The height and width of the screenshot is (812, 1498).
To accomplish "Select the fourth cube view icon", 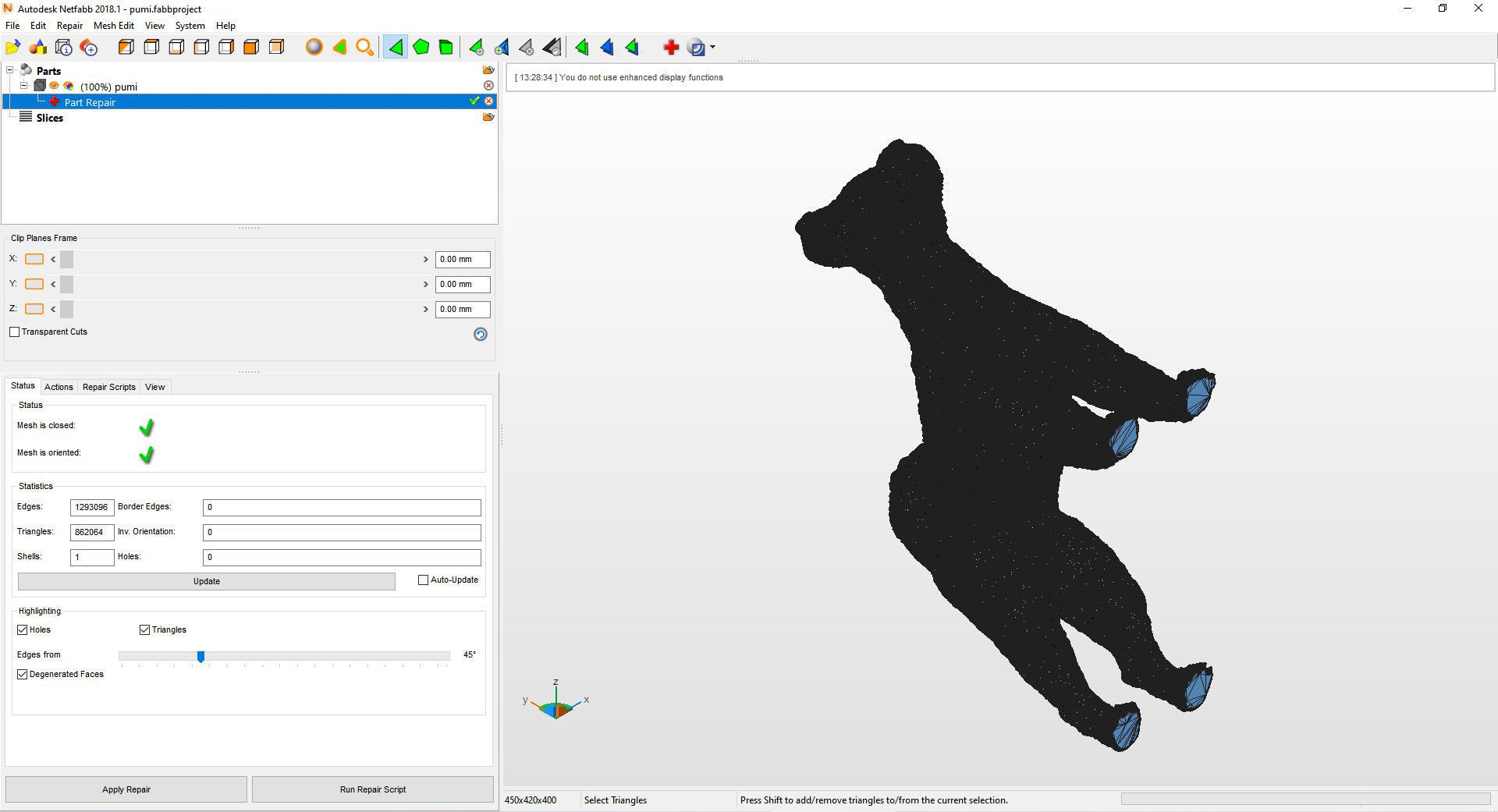I will (201, 48).
